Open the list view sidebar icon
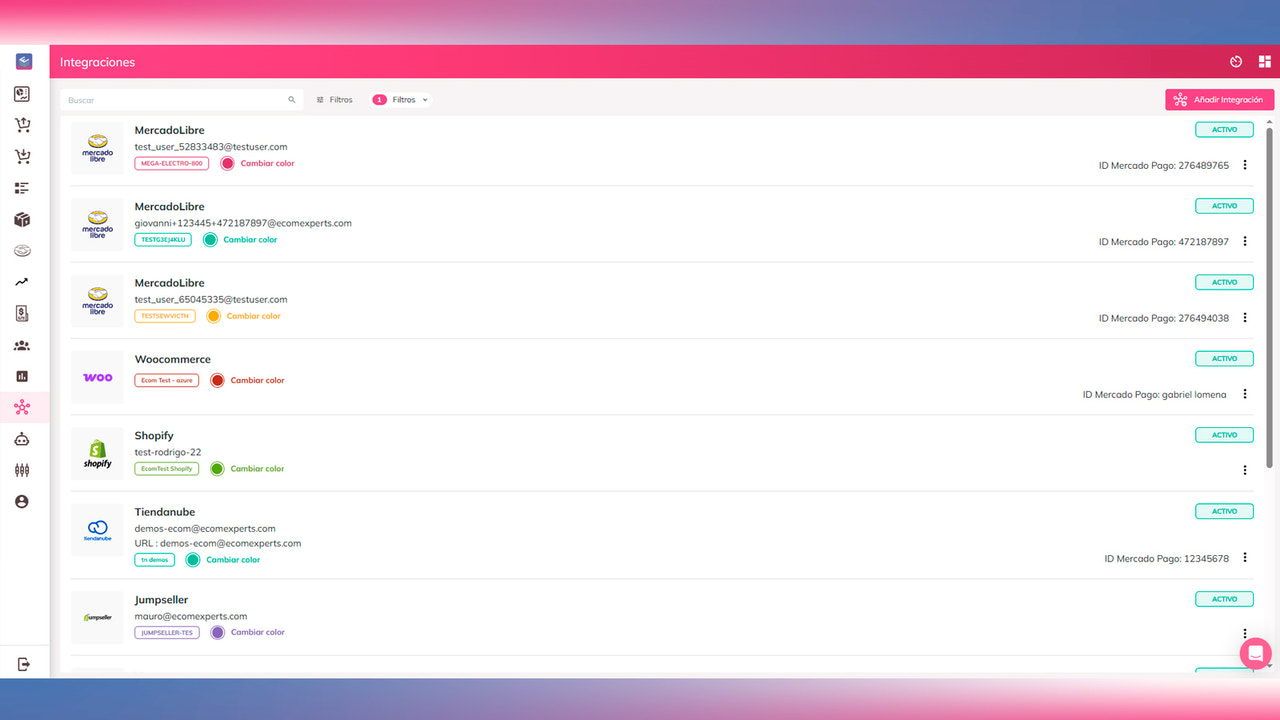The height and width of the screenshot is (720, 1280). pos(22,188)
